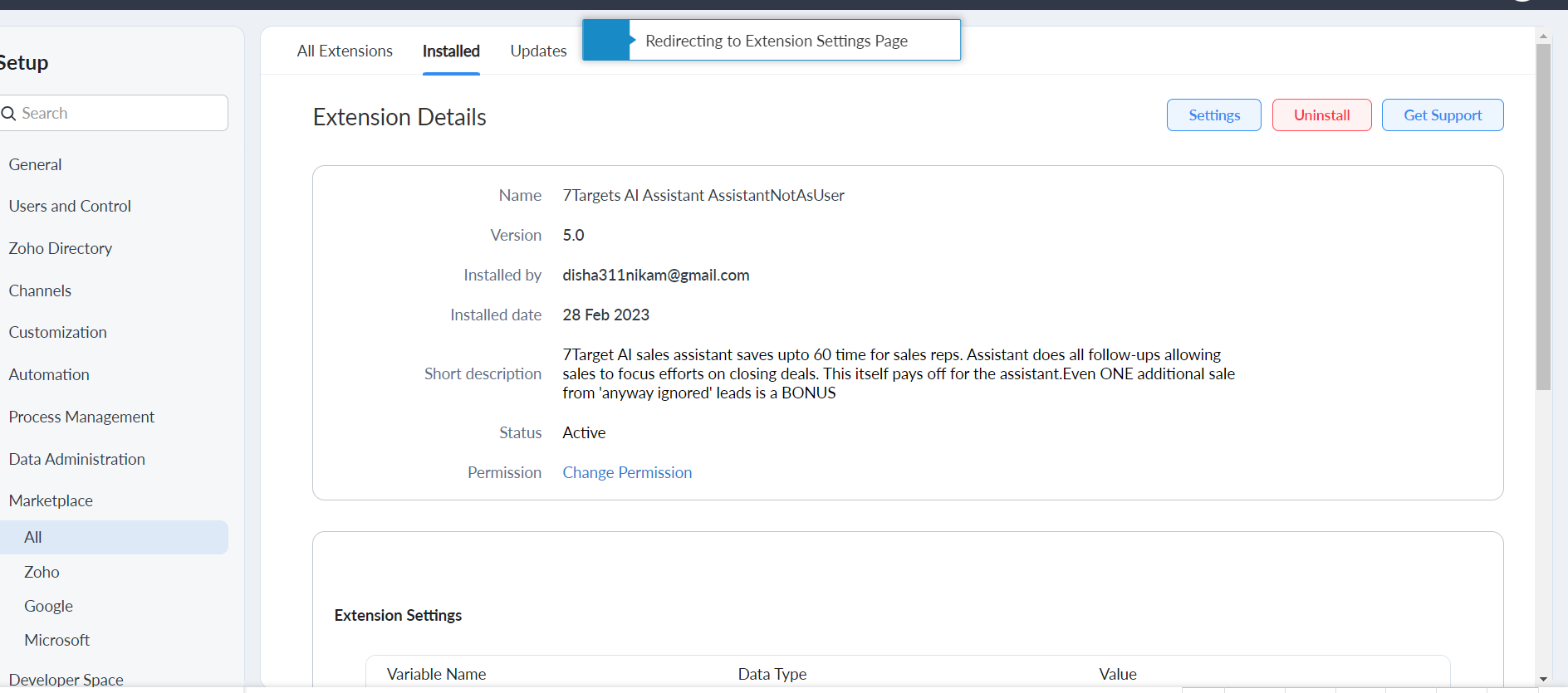Viewport: 1568px width, 693px height.
Task: Click the vertical page scrollbar thumb
Action: point(1543,216)
